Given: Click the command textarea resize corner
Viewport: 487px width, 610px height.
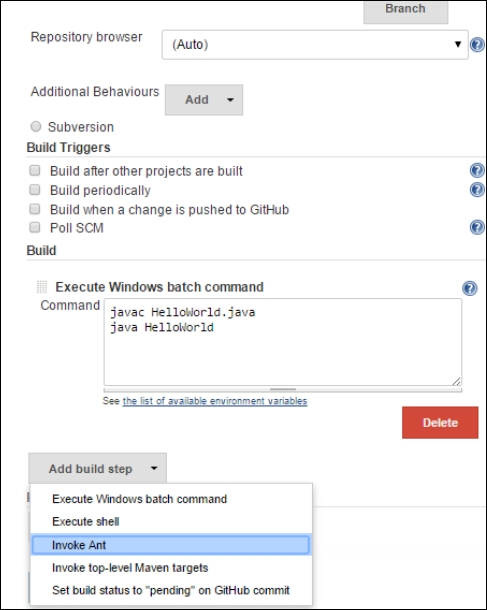Looking at the screenshot, I should [x=457, y=381].
